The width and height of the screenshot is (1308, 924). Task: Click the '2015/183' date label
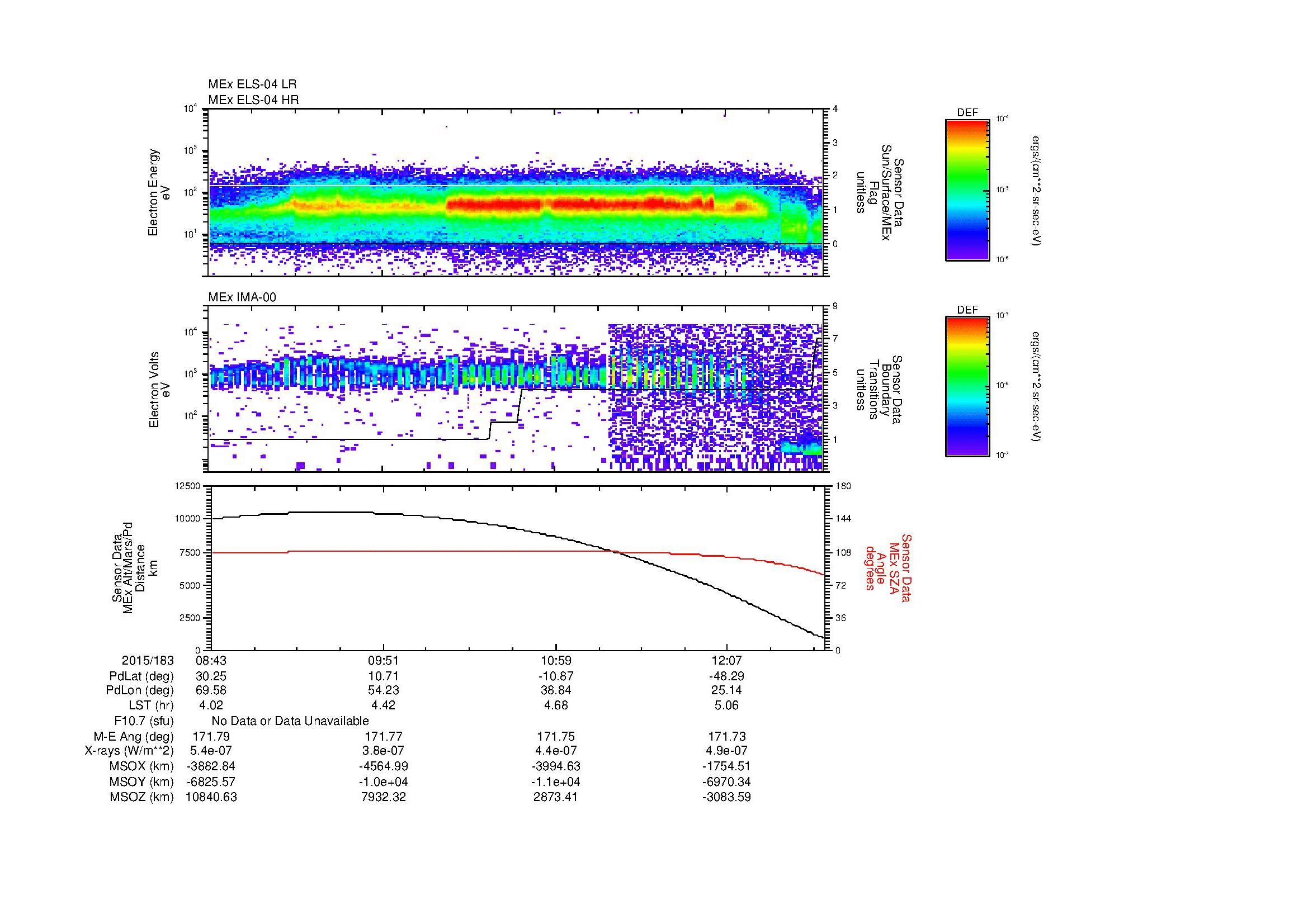[148, 660]
